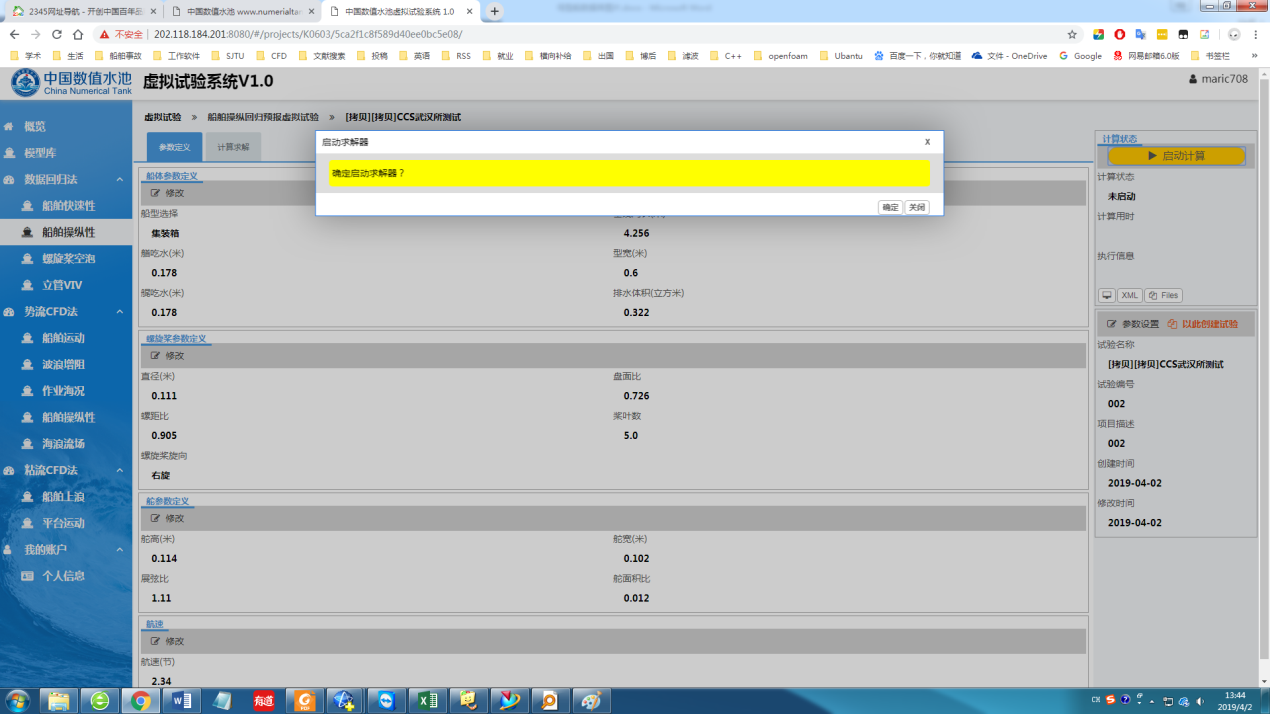This screenshot has height=714, width=1270.
Task: Open 概览 home item in sidebar
Action: [35, 127]
